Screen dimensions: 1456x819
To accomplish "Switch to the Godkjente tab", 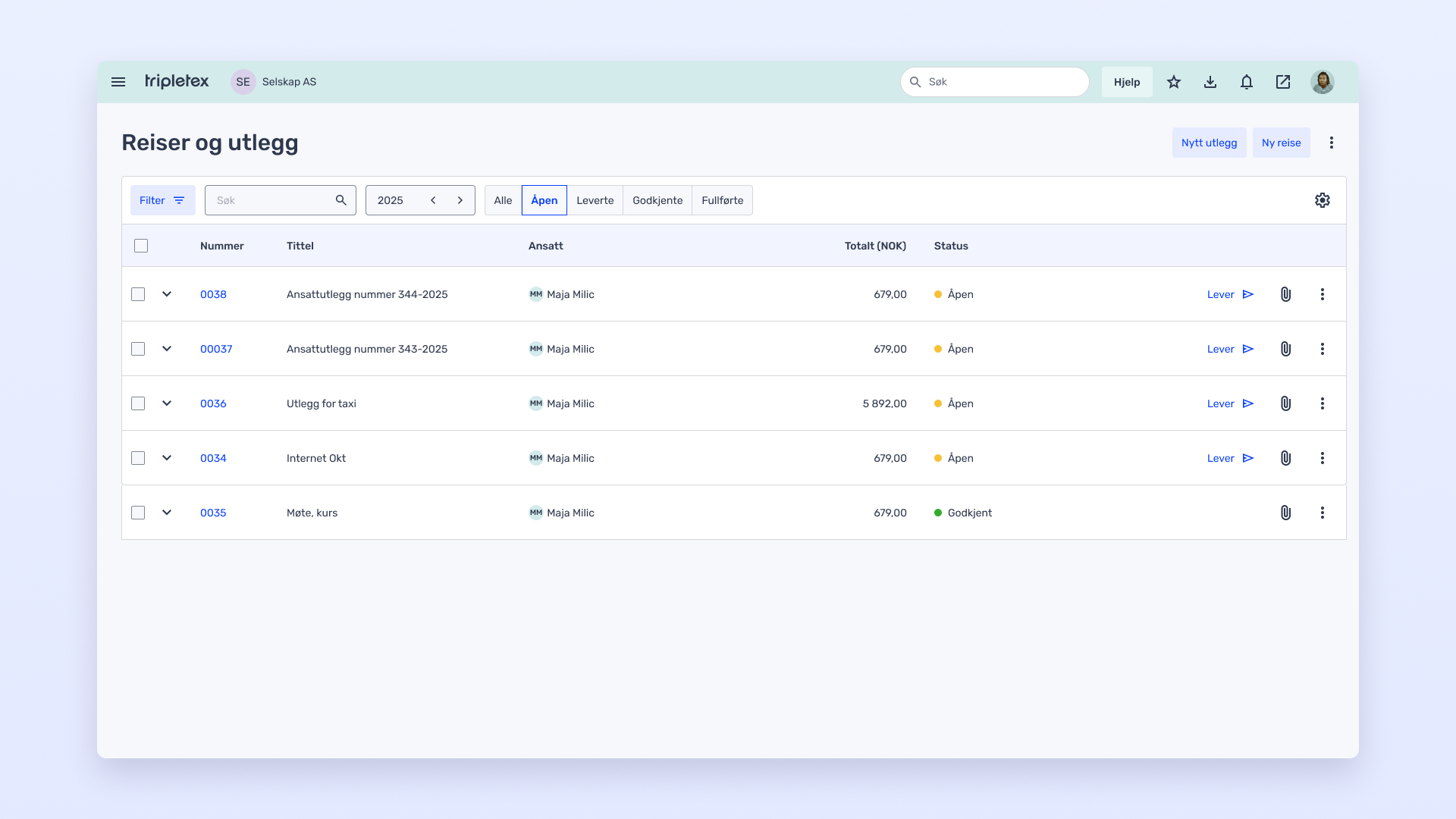I will click(657, 200).
